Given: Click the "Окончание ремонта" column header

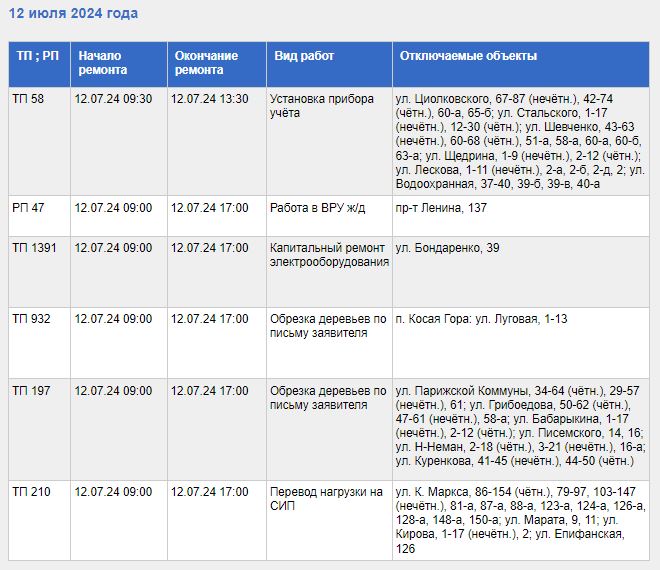Looking at the screenshot, I should pyautogui.click(x=206, y=63).
